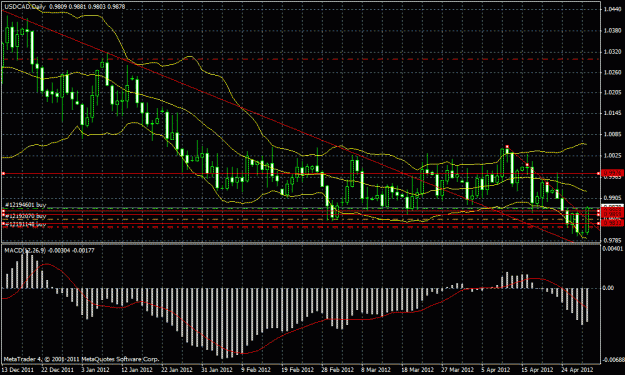The image size is (625, 375).
Task: Click the 1.0085 price scale value
Action: pyautogui.click(x=612, y=134)
